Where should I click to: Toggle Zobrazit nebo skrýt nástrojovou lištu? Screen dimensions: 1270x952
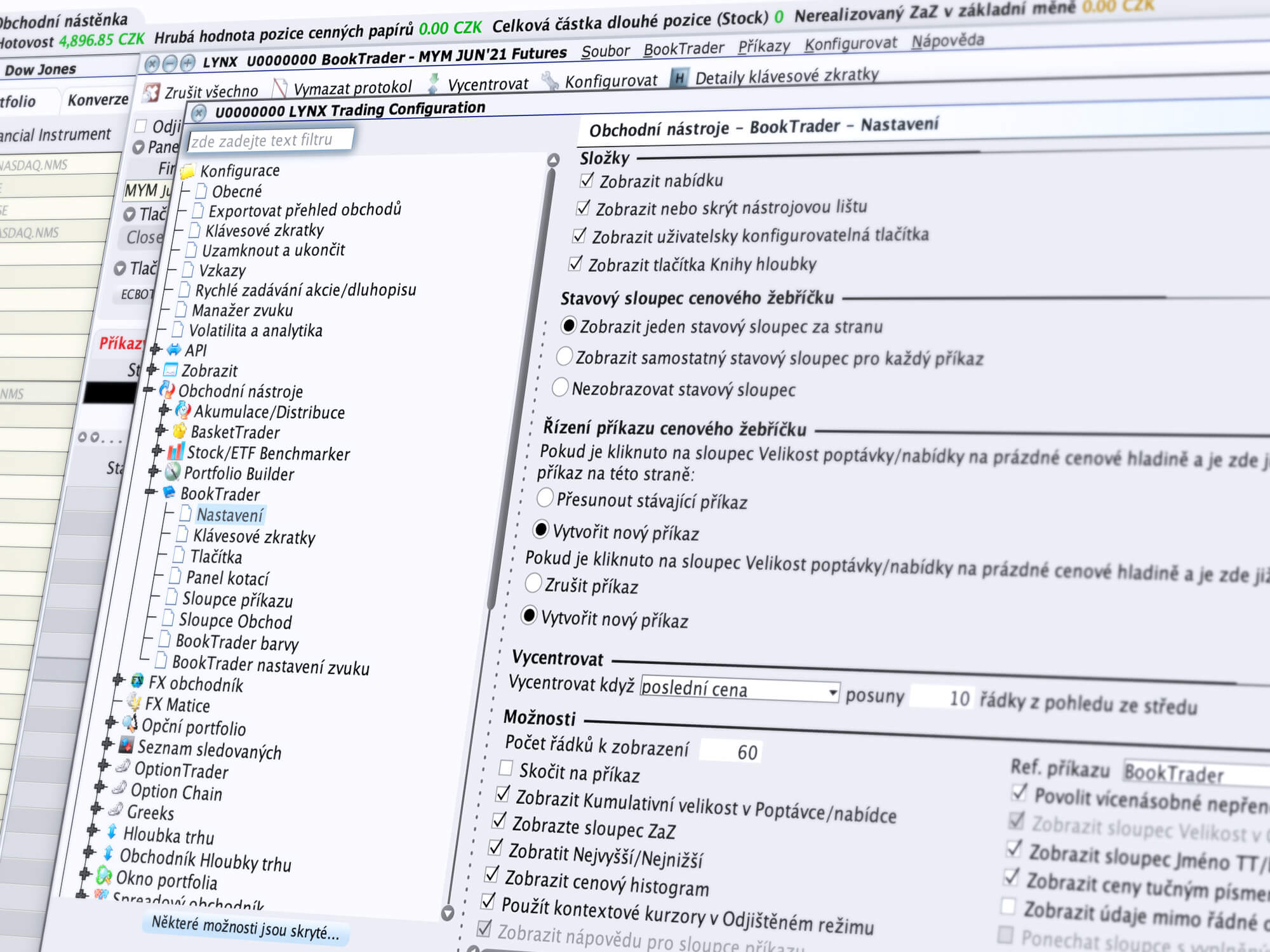pos(583,208)
